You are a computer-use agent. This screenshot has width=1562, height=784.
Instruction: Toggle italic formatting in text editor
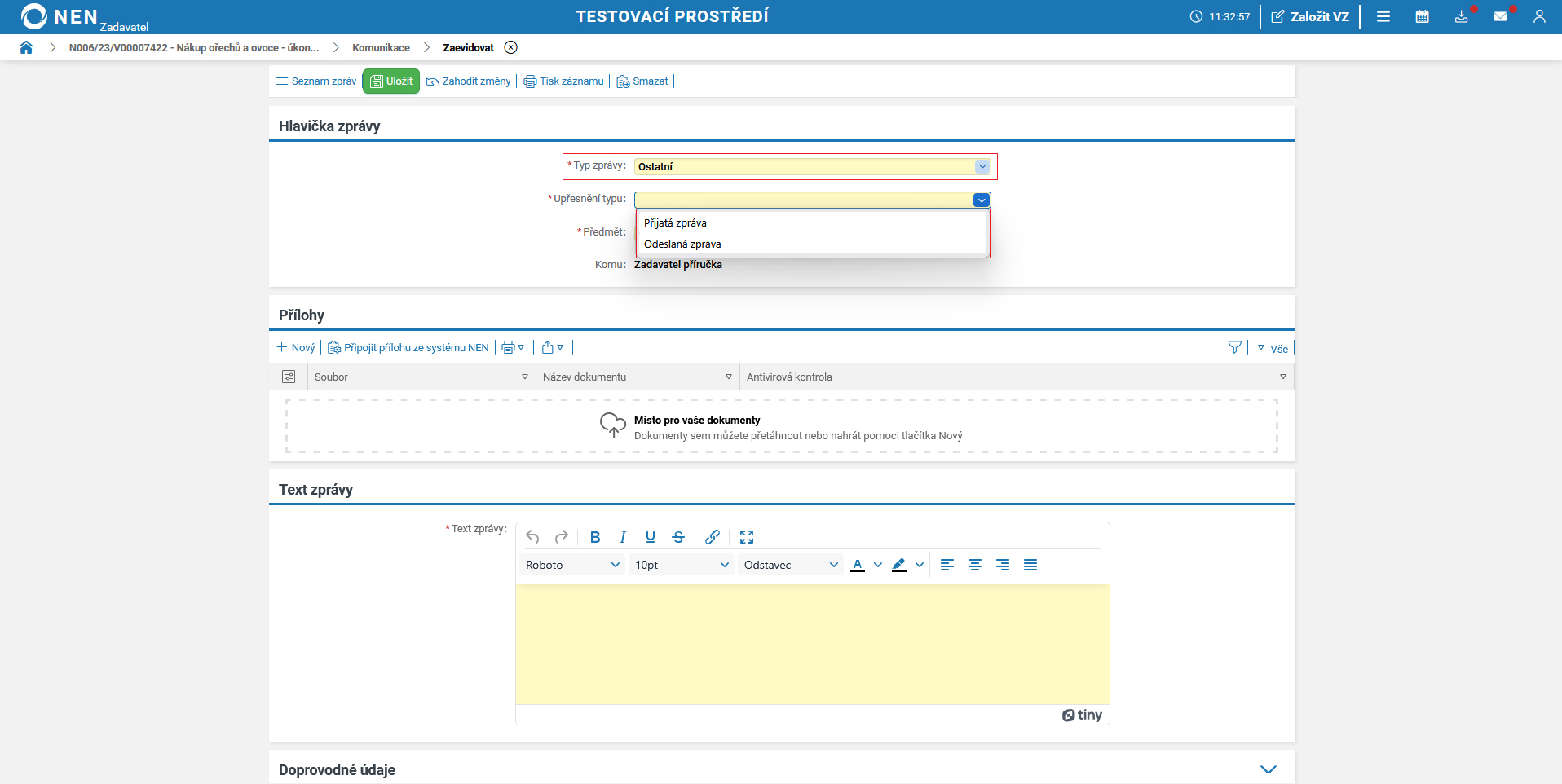tap(622, 537)
